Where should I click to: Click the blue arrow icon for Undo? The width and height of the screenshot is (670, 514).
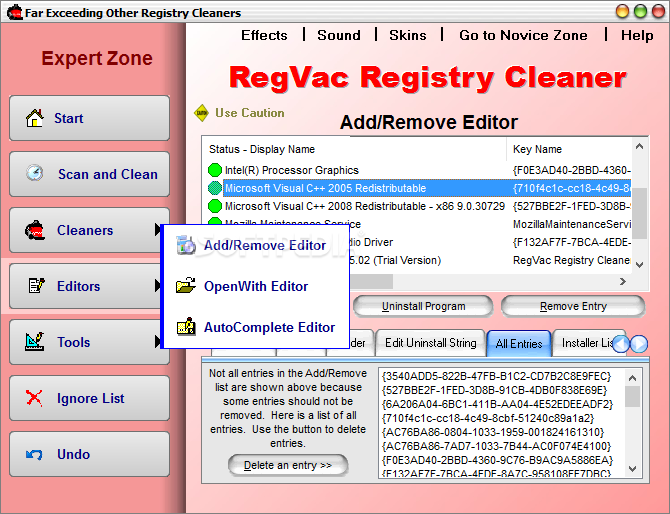click(34, 454)
